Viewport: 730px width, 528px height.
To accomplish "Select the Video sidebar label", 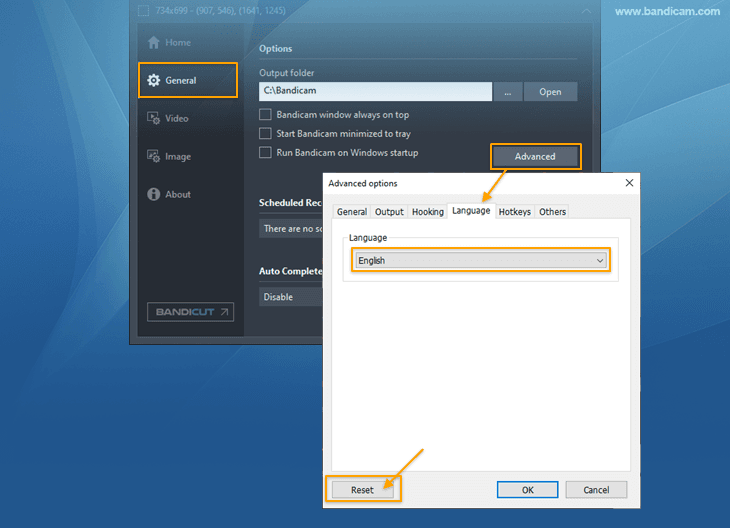I will coord(177,118).
